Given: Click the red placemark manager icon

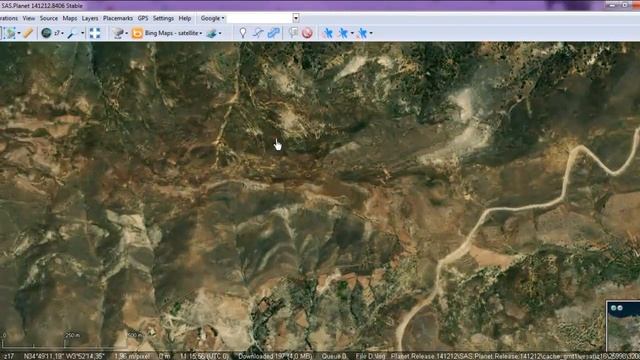Looking at the screenshot, I should (307, 33).
